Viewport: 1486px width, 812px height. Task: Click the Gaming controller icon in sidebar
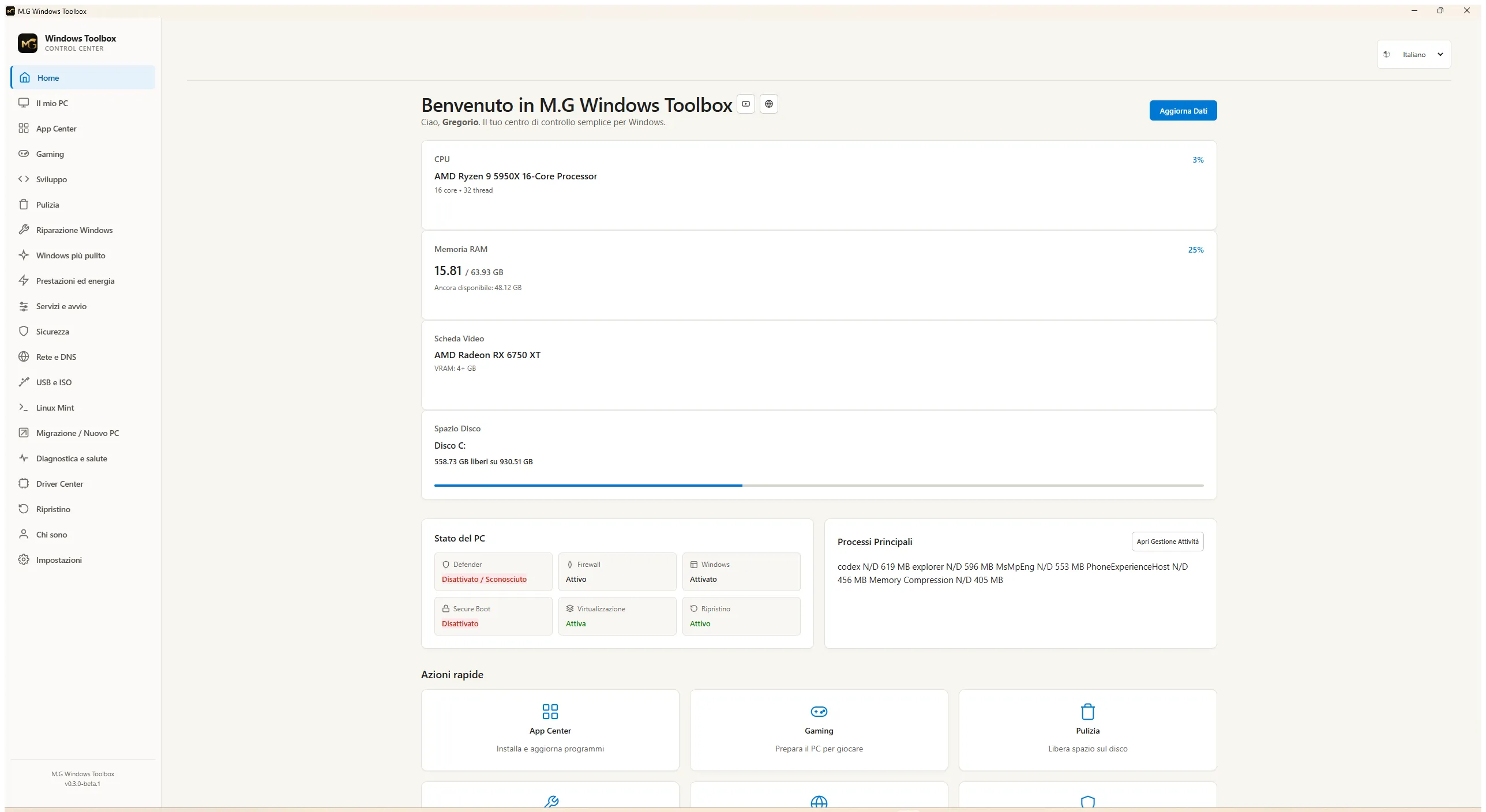pos(24,153)
